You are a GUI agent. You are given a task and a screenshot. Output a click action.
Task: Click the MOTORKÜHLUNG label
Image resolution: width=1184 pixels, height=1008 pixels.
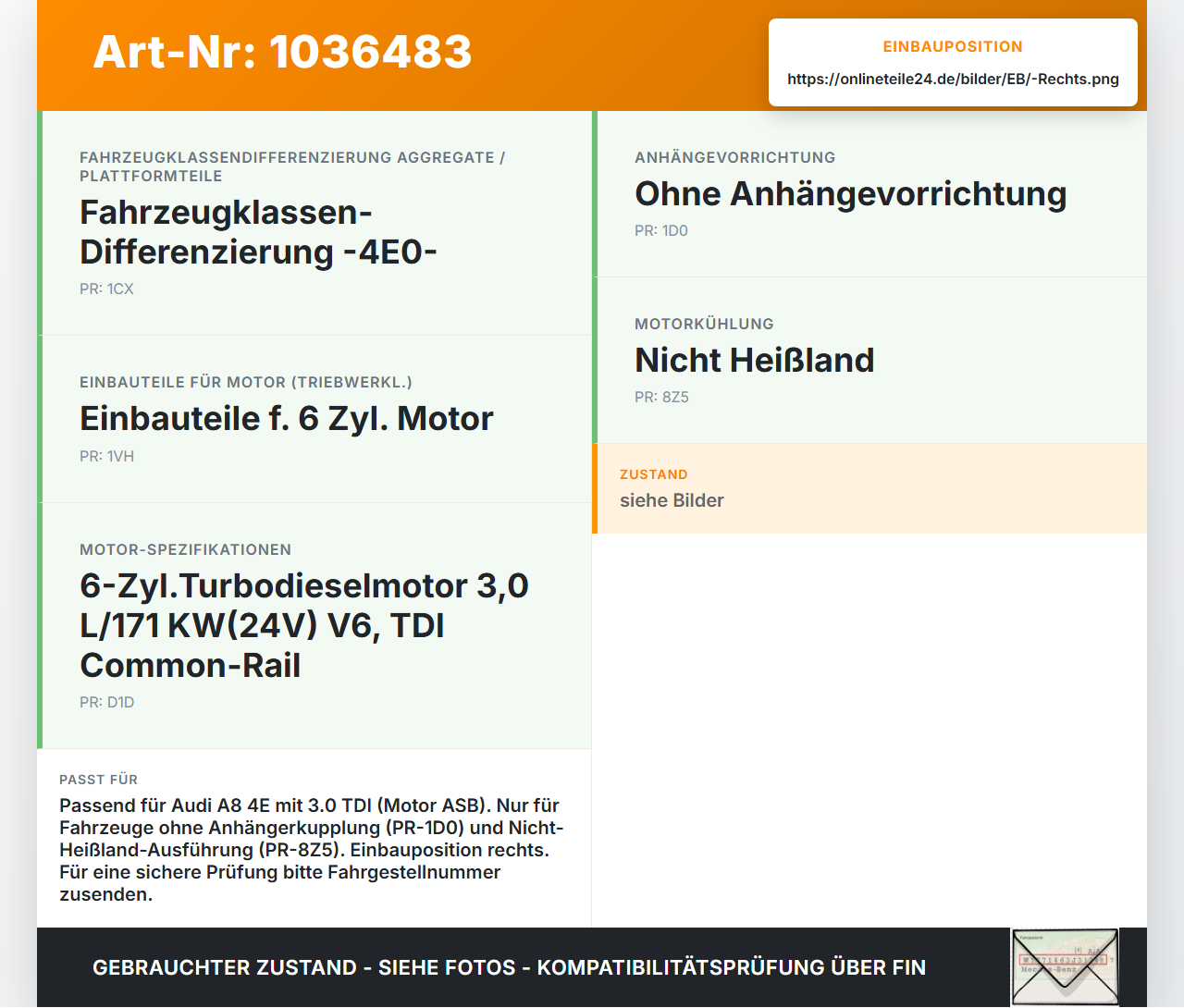[704, 324]
